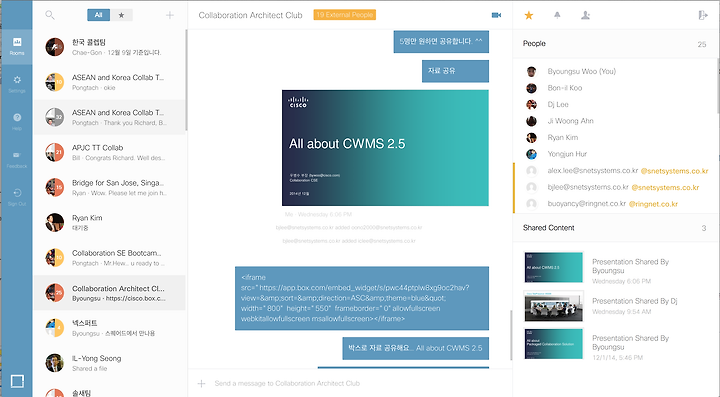
Task: Click the All about CWMS 2.5 slide preview
Action: [385, 148]
